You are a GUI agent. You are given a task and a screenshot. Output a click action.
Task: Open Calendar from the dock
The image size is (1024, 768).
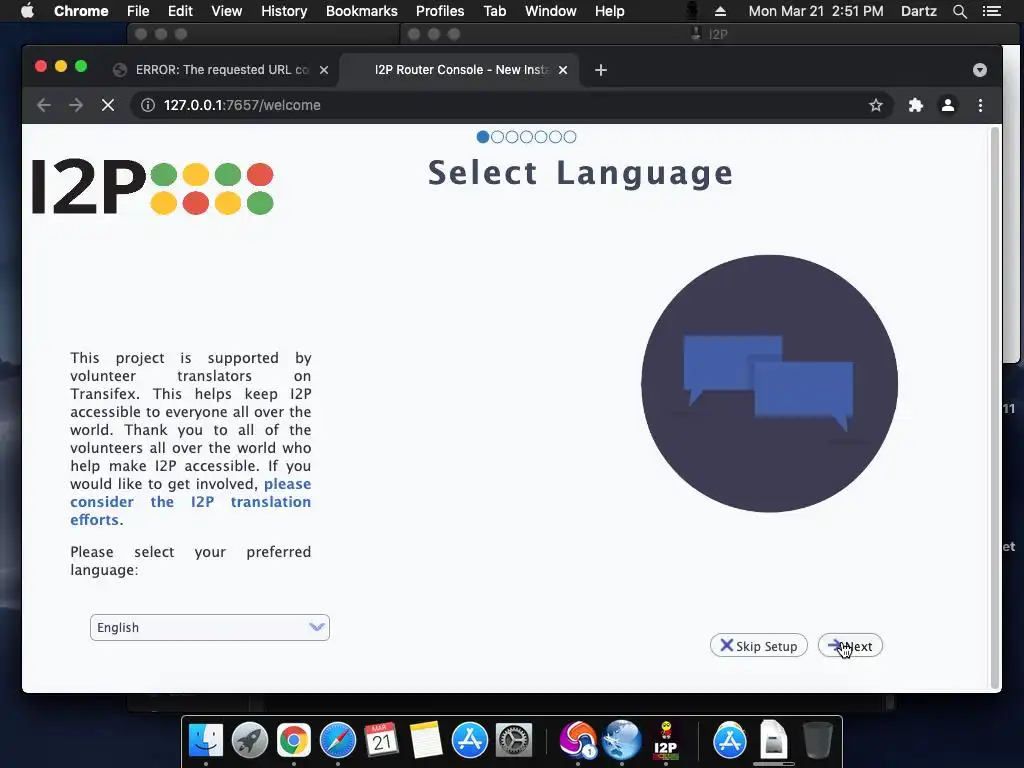[381, 741]
